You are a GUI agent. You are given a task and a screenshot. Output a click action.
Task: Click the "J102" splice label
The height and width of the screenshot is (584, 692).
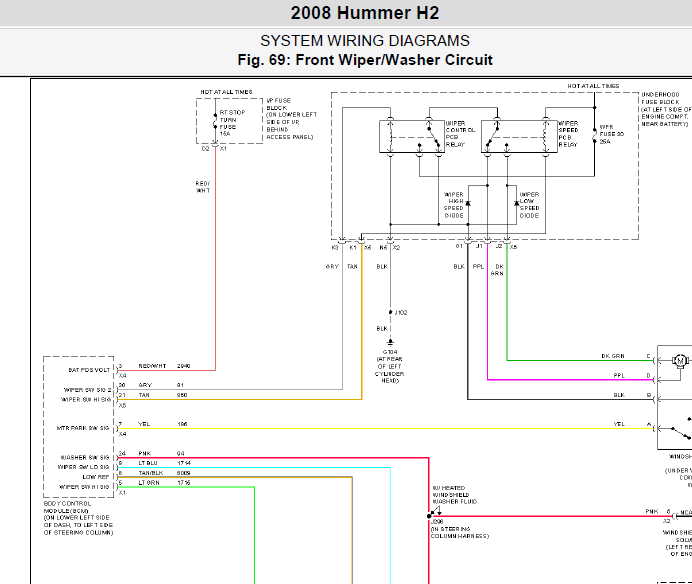[401, 313]
